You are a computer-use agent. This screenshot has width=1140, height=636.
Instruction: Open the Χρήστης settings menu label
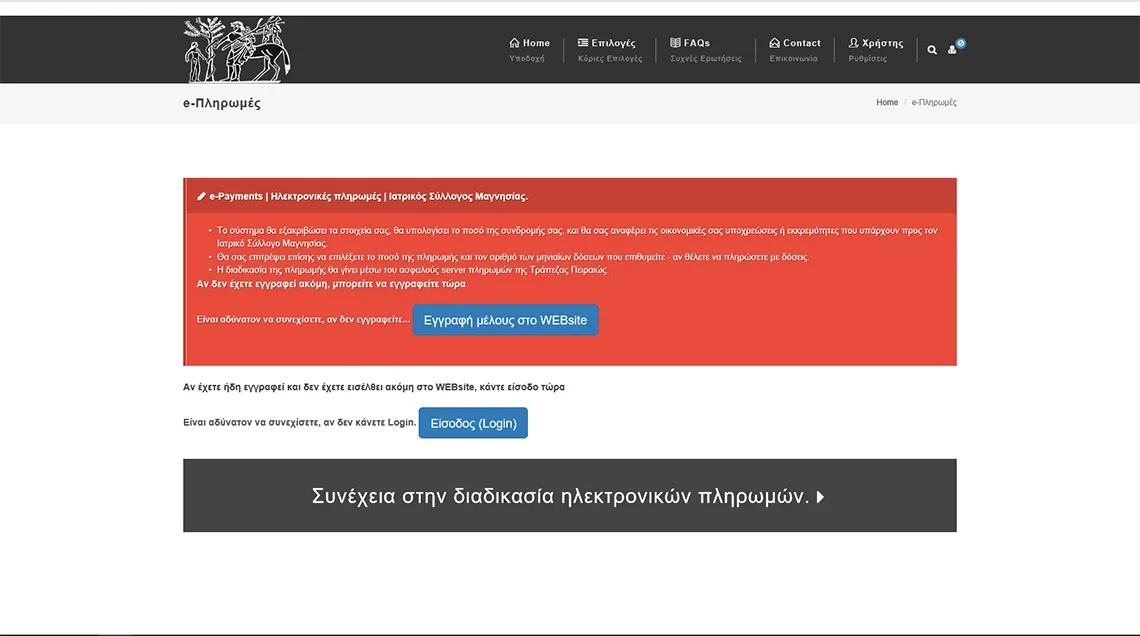(x=882, y=43)
